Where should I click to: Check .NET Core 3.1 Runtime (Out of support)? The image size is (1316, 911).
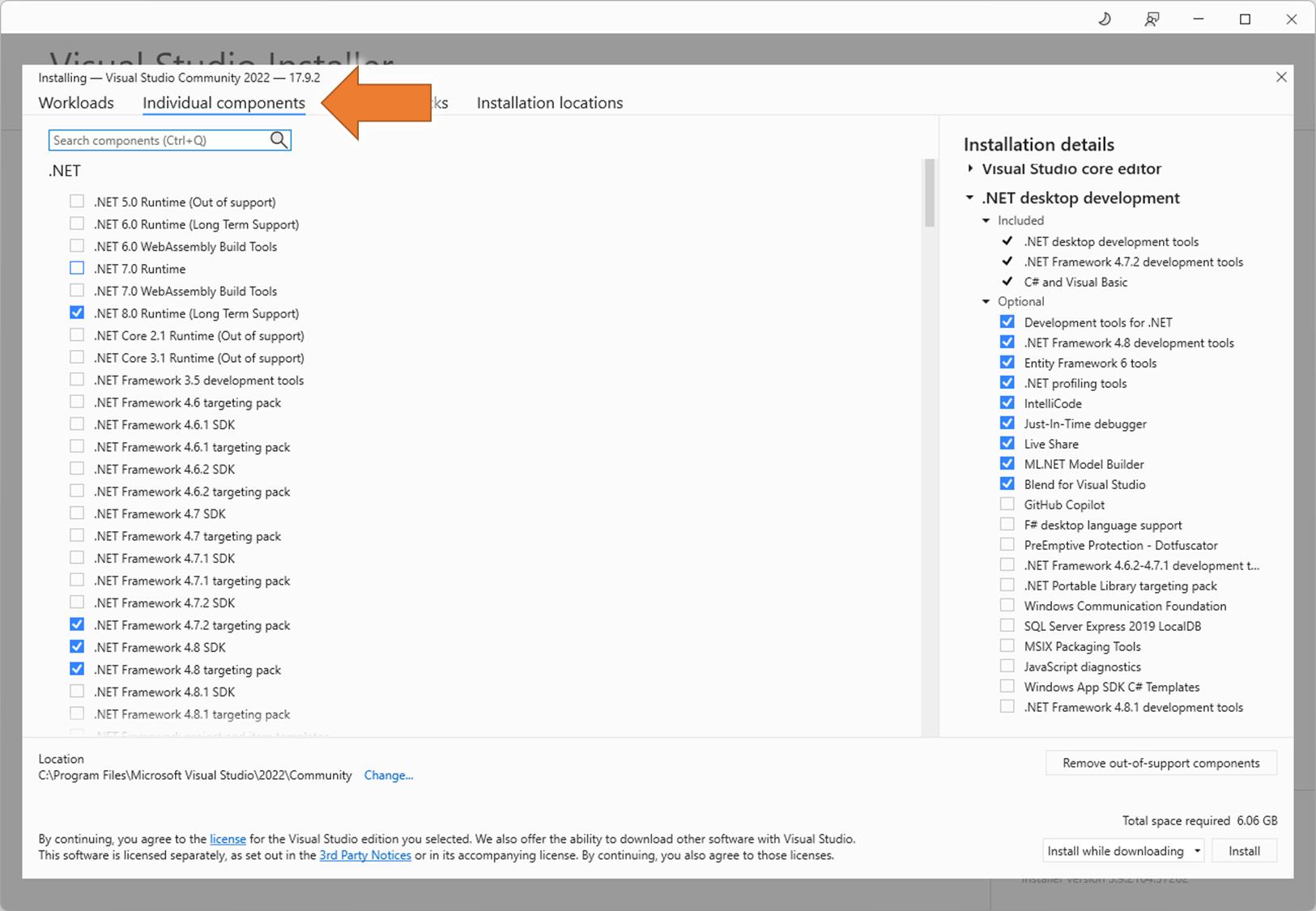coord(77,357)
